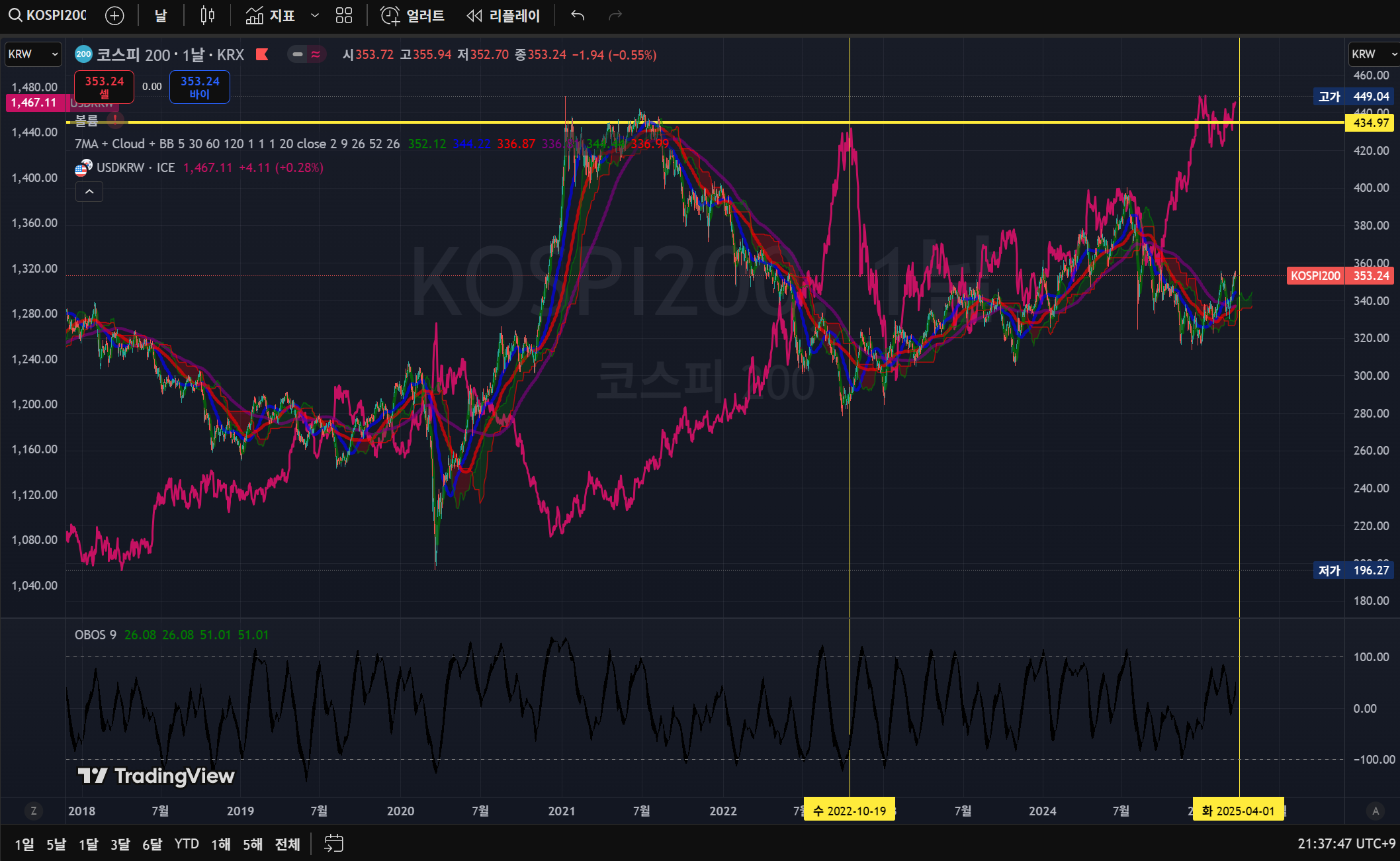Create a new 얼러트 alert
Image resolution: width=1400 pixels, height=861 pixels.
click(412, 15)
